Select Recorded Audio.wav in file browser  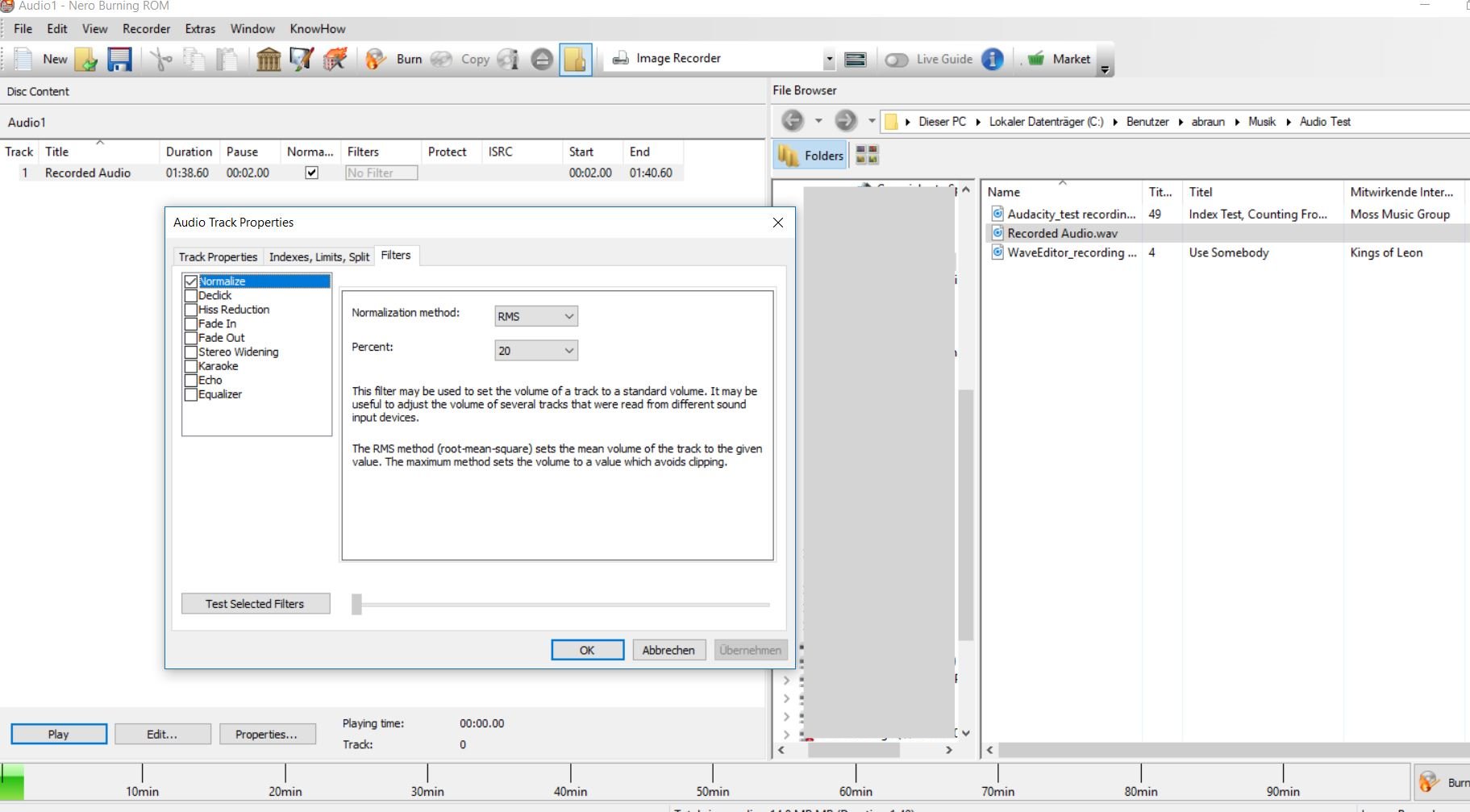[1064, 233]
